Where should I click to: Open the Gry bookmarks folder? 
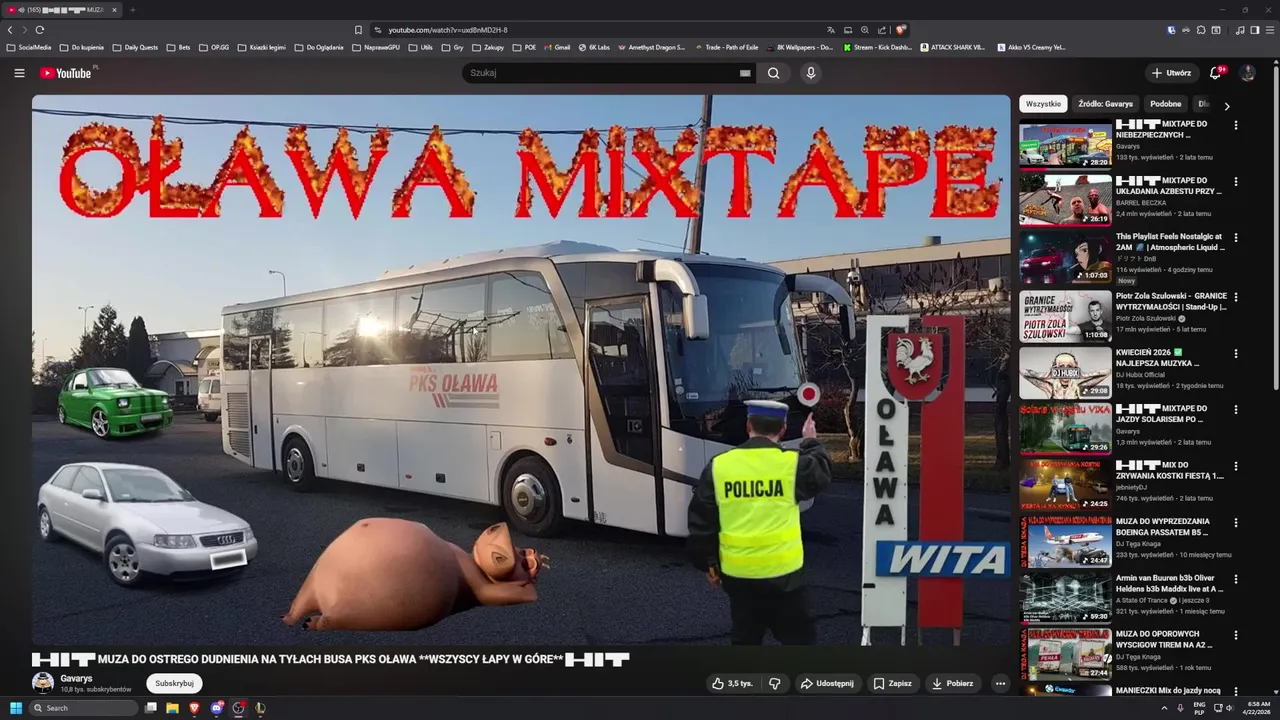pyautogui.click(x=452, y=47)
